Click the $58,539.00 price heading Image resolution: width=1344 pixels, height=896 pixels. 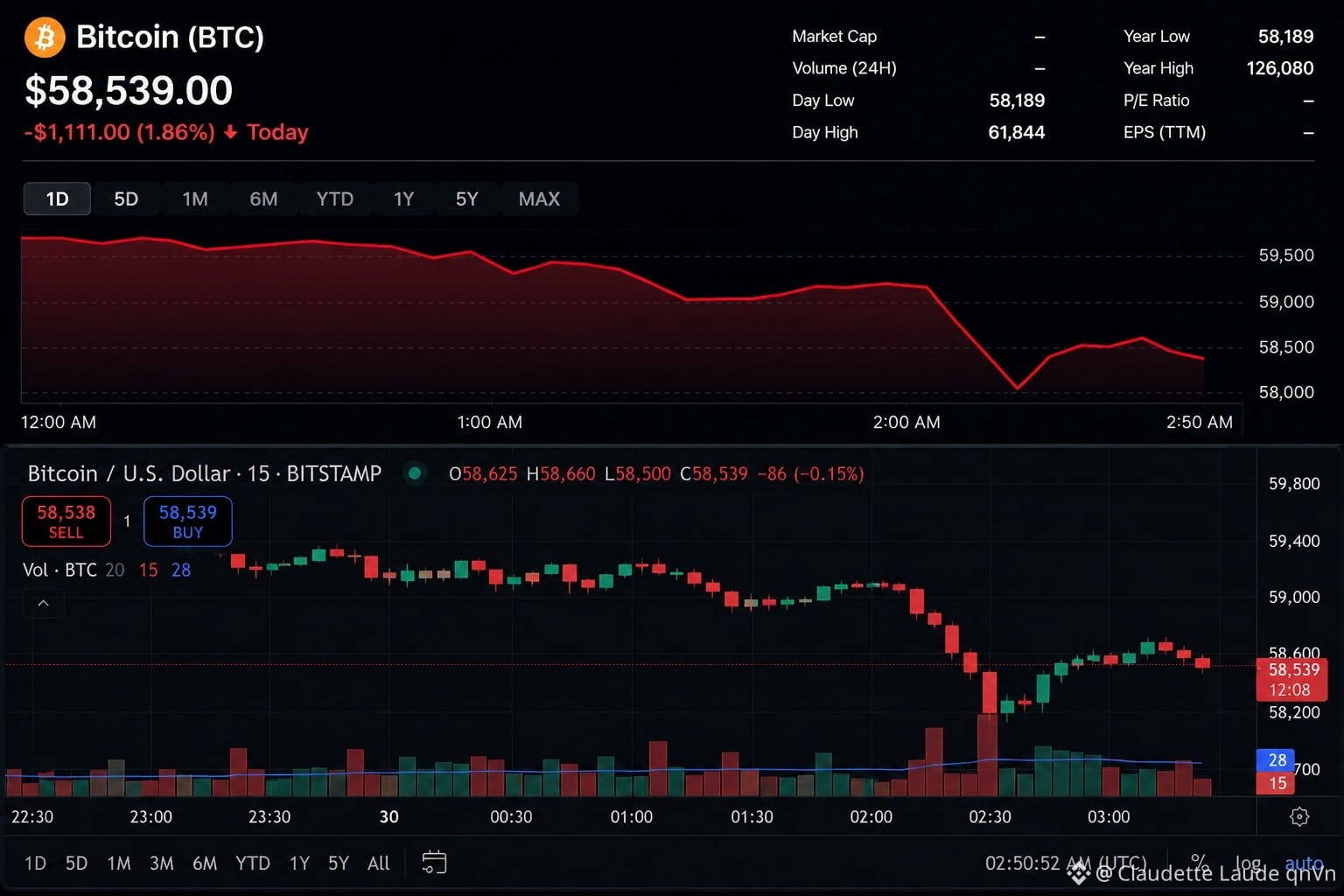[129, 91]
